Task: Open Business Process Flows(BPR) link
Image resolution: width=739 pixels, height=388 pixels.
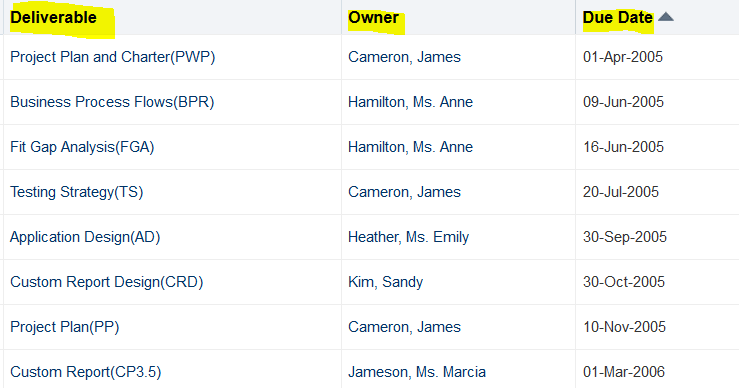Action: click(x=112, y=102)
